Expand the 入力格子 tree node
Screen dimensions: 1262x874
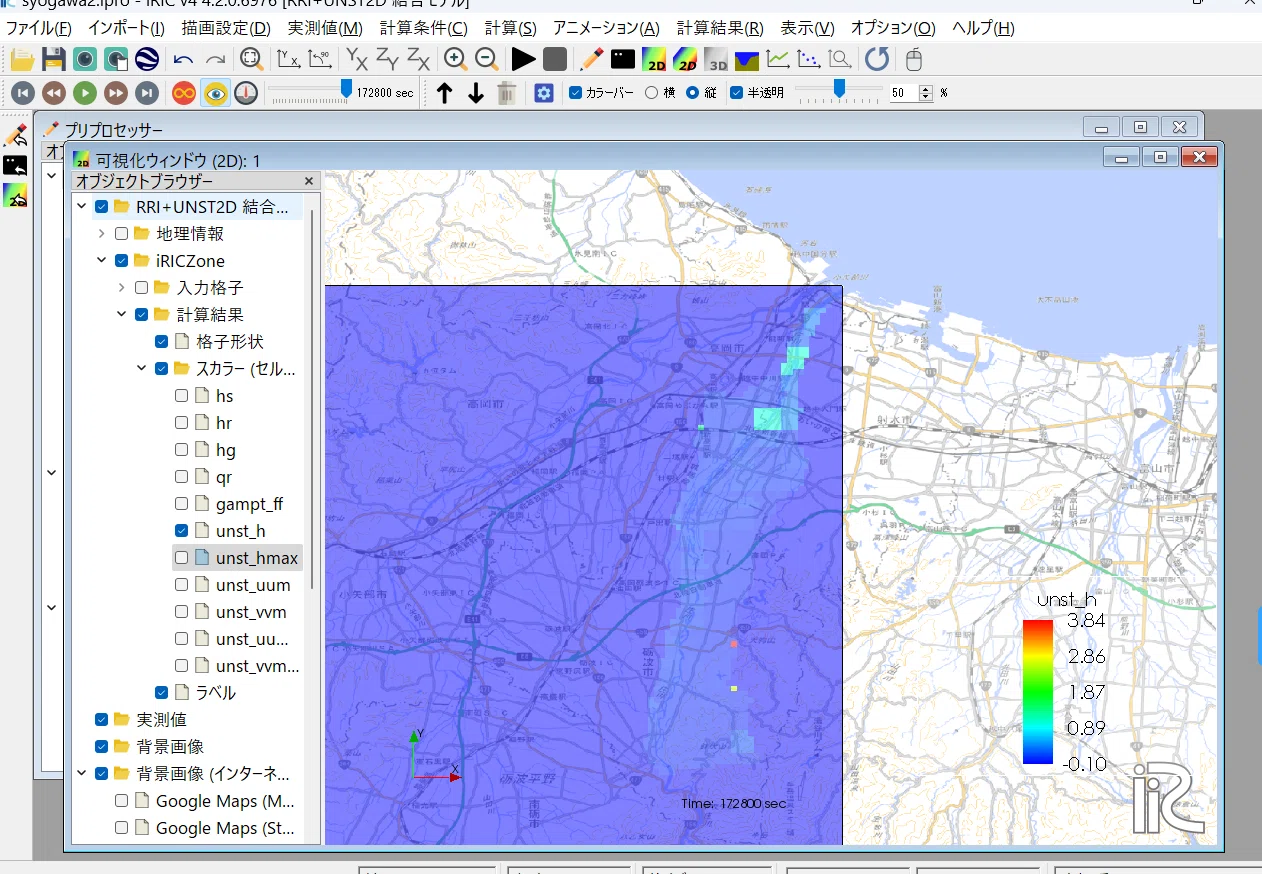coord(121,288)
